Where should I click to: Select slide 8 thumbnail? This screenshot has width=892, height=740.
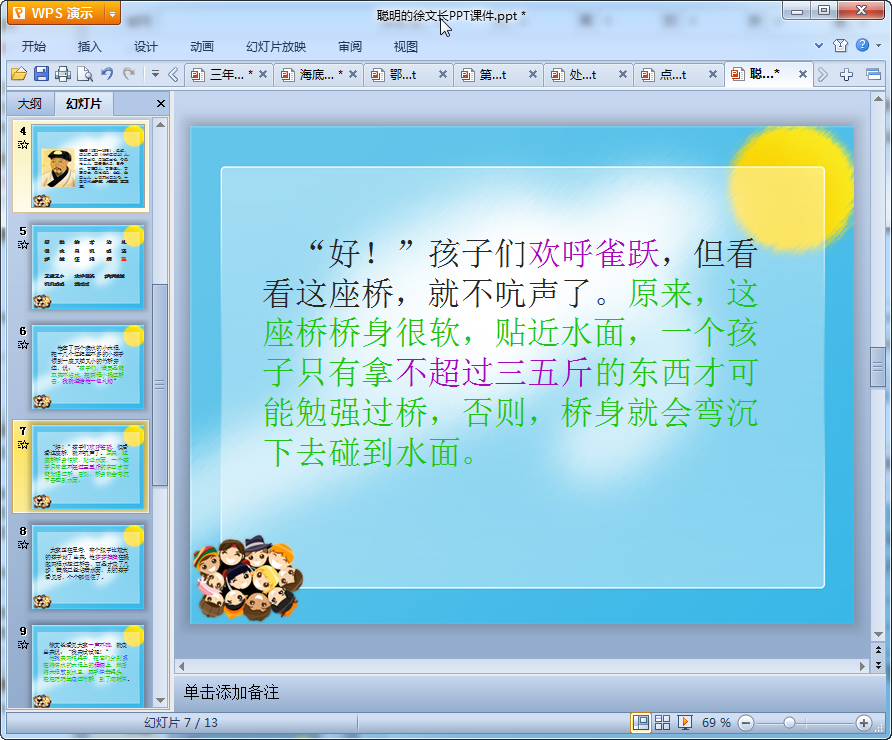(x=88, y=567)
